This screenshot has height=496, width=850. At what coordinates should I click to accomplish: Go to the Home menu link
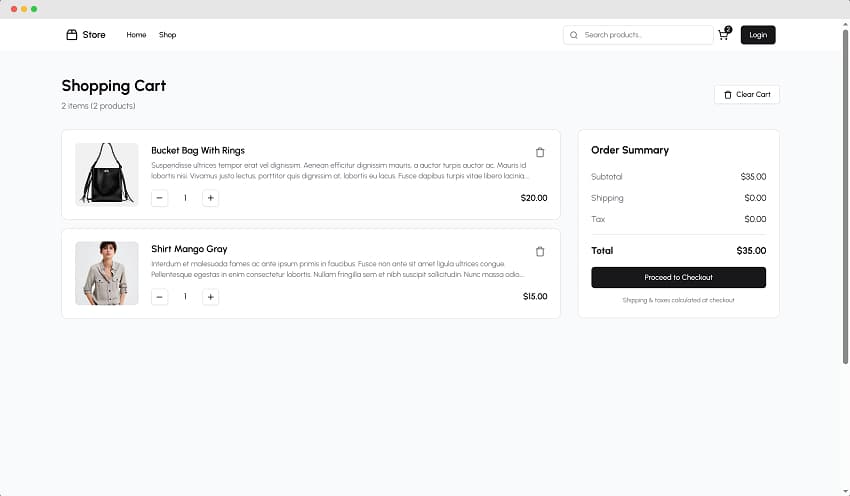(x=136, y=35)
